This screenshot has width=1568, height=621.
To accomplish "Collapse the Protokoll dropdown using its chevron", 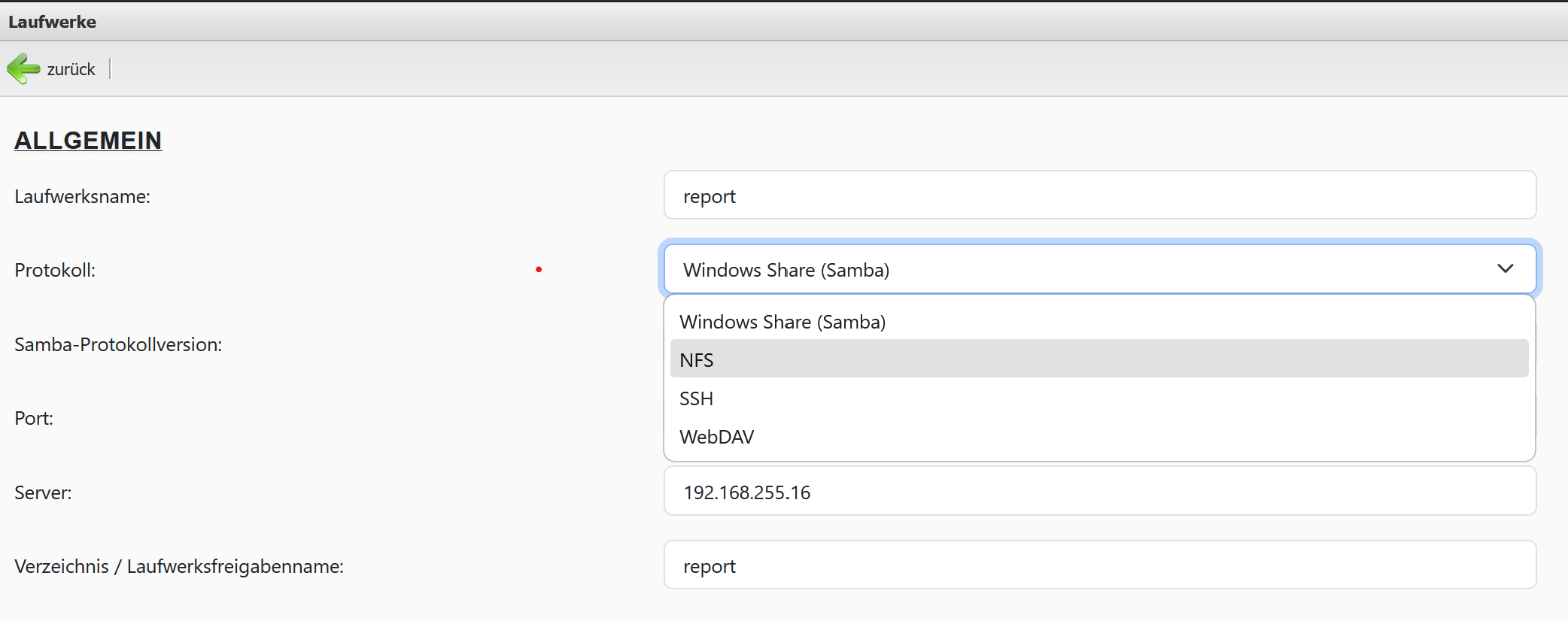I will pos(1505,268).
